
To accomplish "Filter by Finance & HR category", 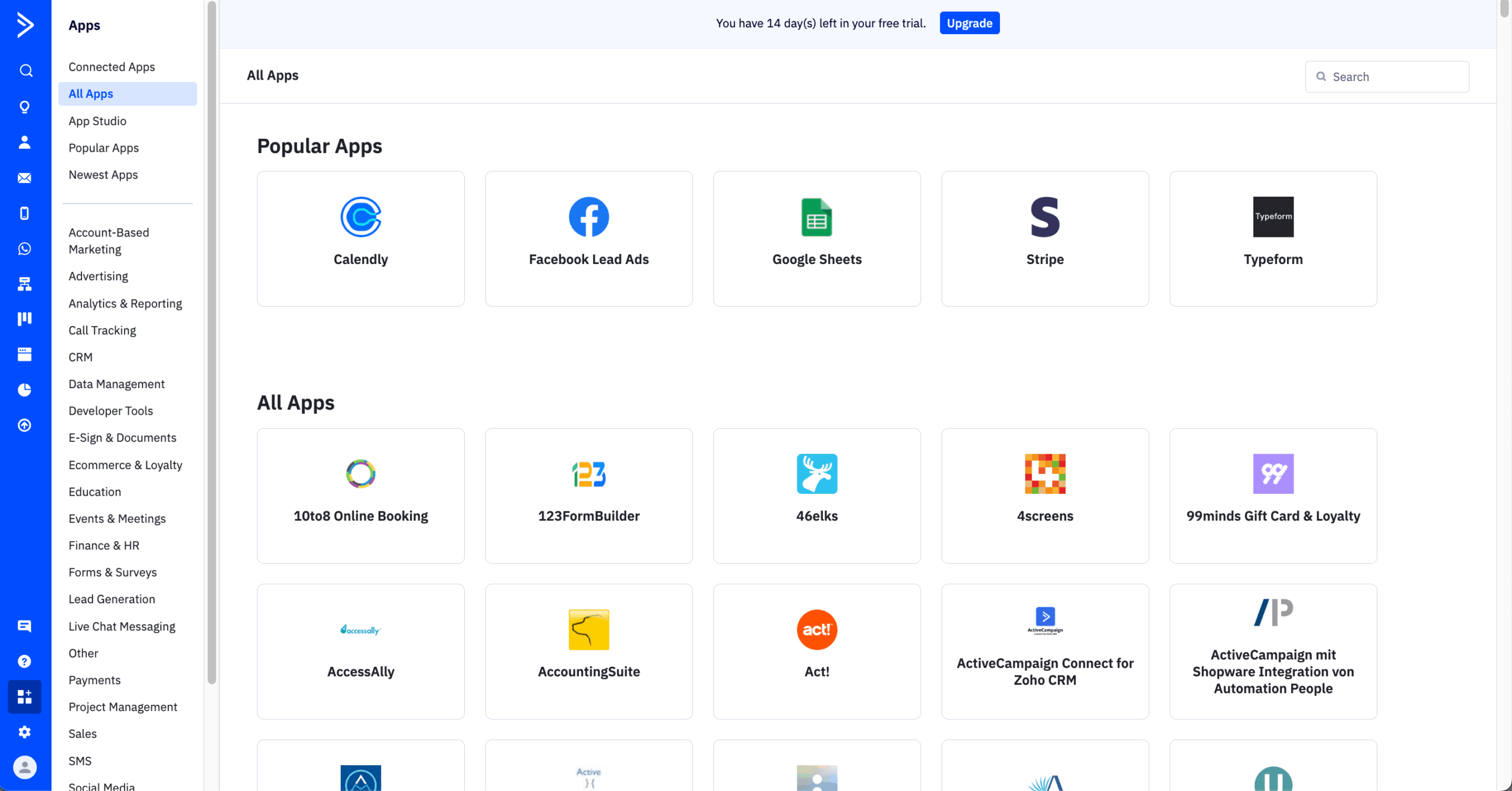I will (104, 546).
